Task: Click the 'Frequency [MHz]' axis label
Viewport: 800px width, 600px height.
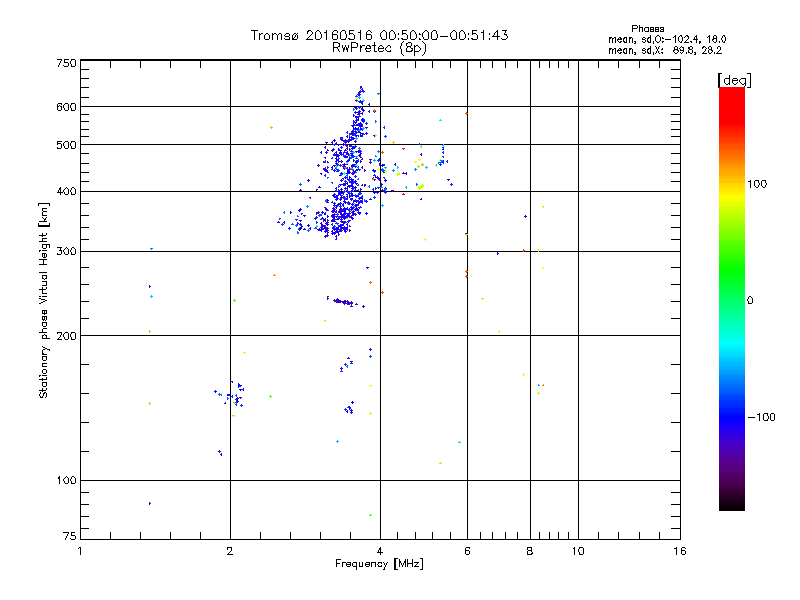Action: click(x=379, y=564)
